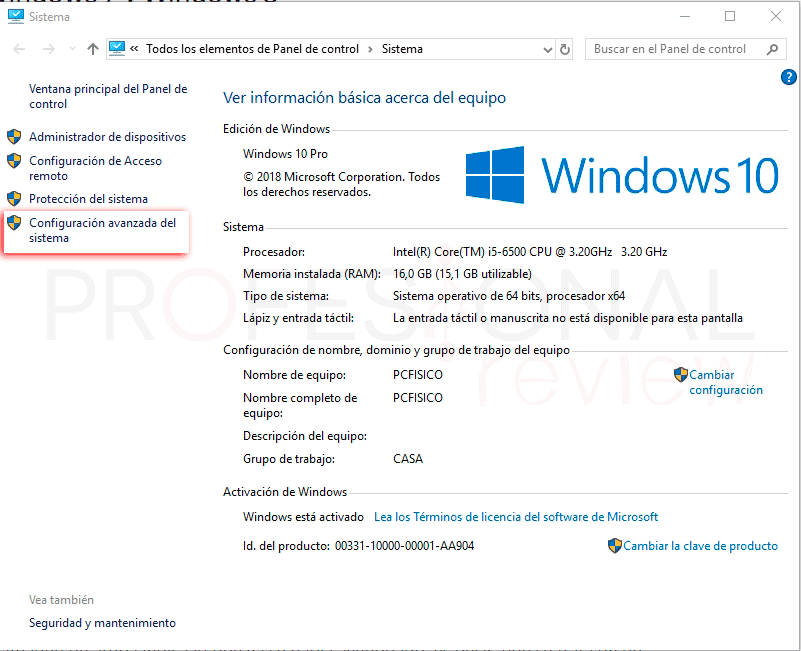The width and height of the screenshot is (801, 651).
Task: Open Protección del sistema
Action: [88, 199]
